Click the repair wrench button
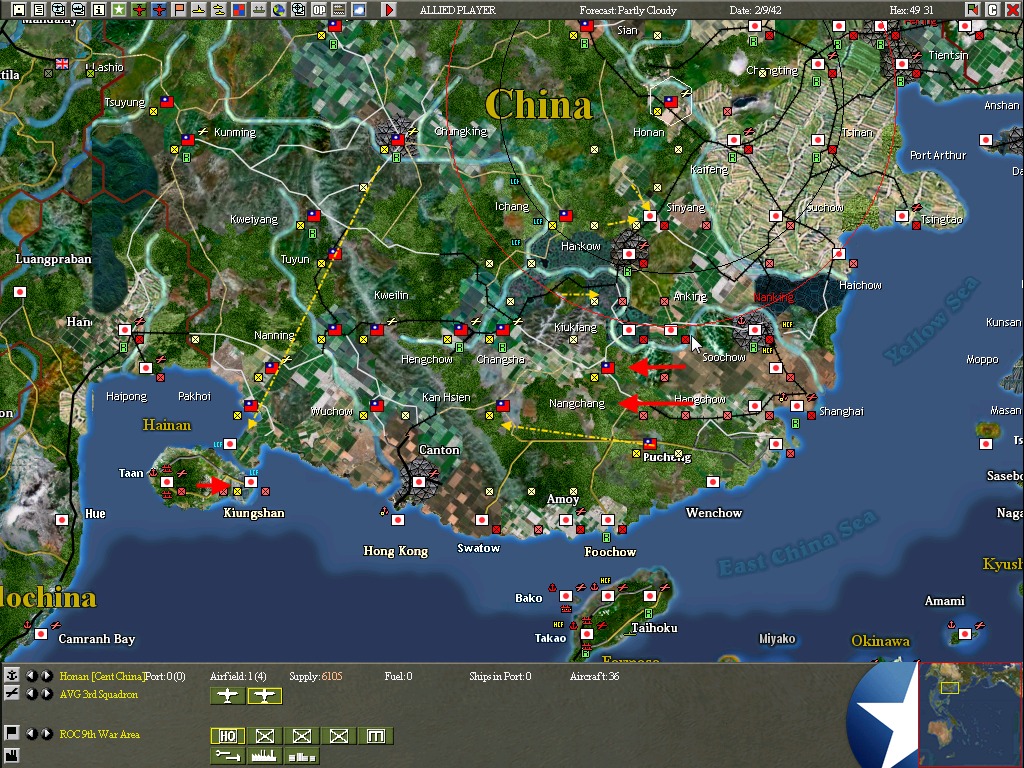This screenshot has height=768, width=1024. [227, 756]
